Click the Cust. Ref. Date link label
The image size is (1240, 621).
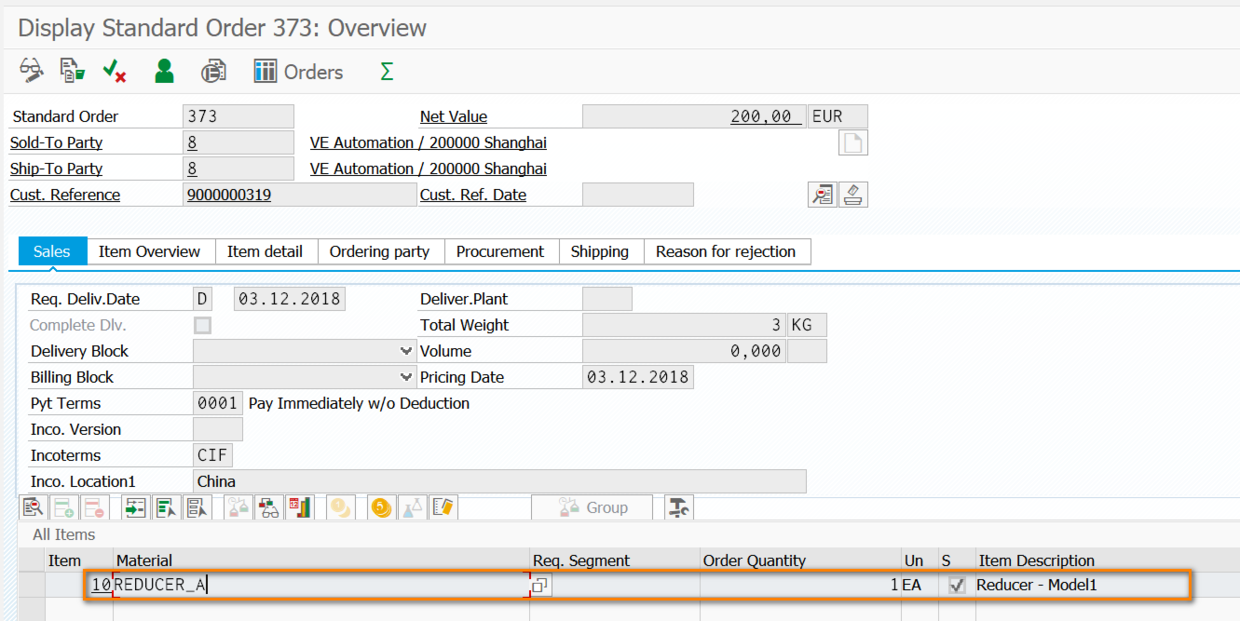click(473, 195)
